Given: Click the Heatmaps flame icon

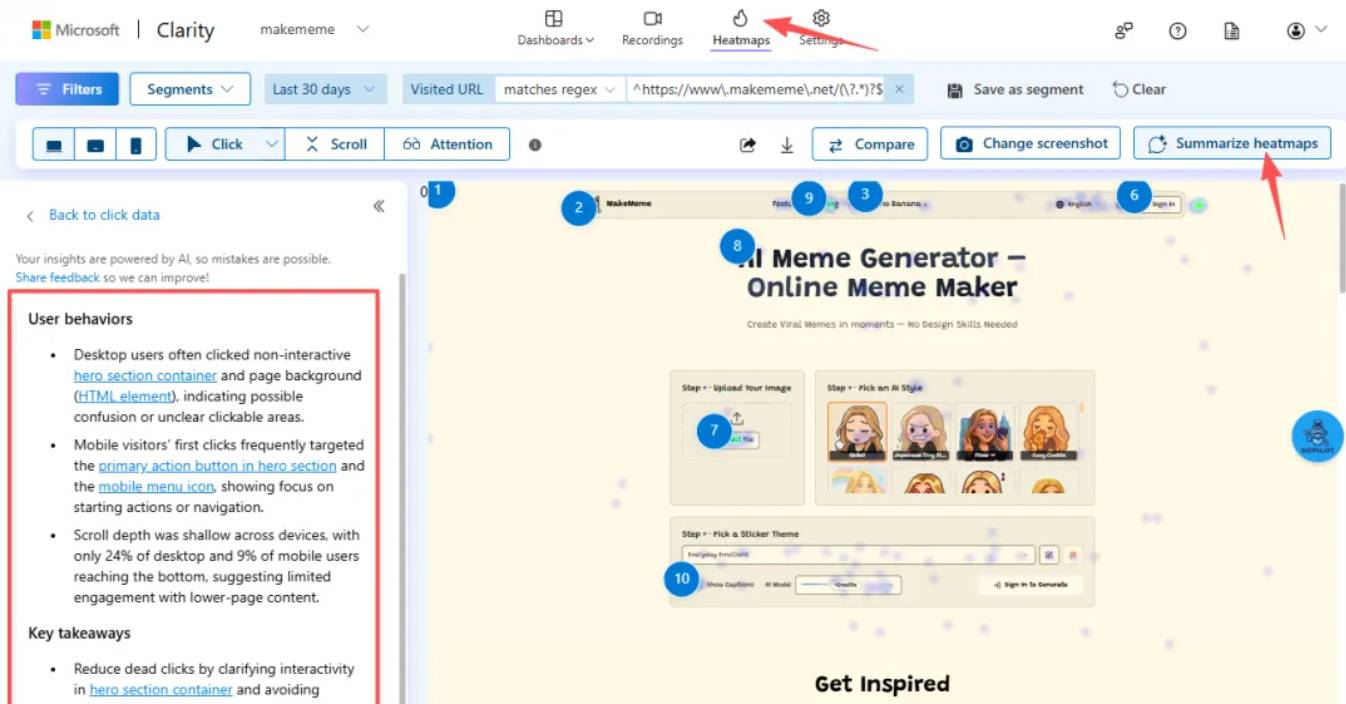Looking at the screenshot, I should pos(741,18).
